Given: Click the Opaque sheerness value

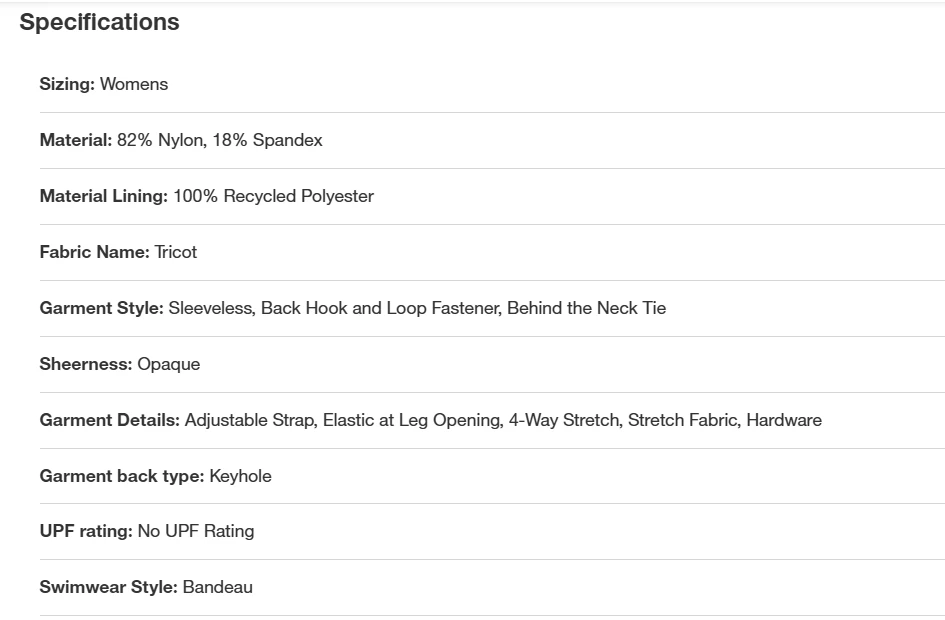Looking at the screenshot, I should pos(169,364).
